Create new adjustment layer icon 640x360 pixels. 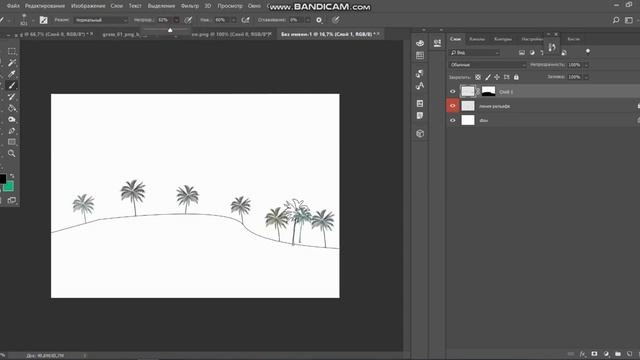point(606,354)
